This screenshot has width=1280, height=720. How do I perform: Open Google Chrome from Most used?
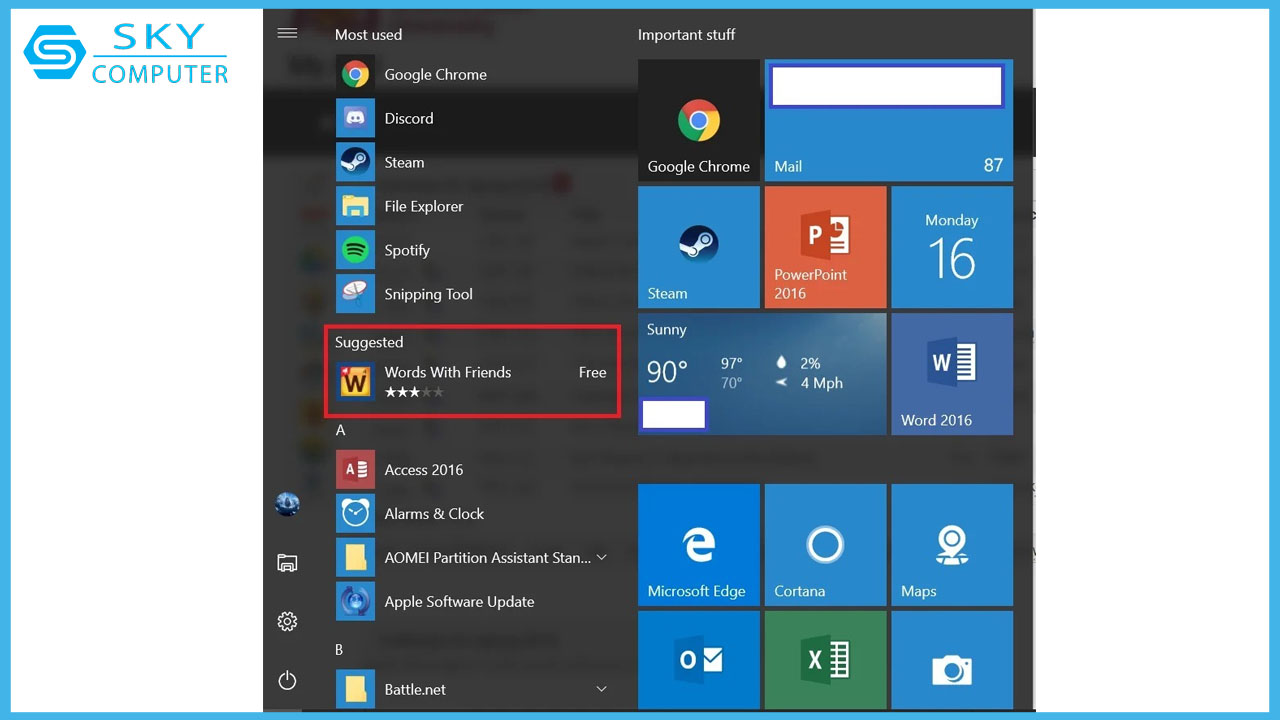click(435, 74)
